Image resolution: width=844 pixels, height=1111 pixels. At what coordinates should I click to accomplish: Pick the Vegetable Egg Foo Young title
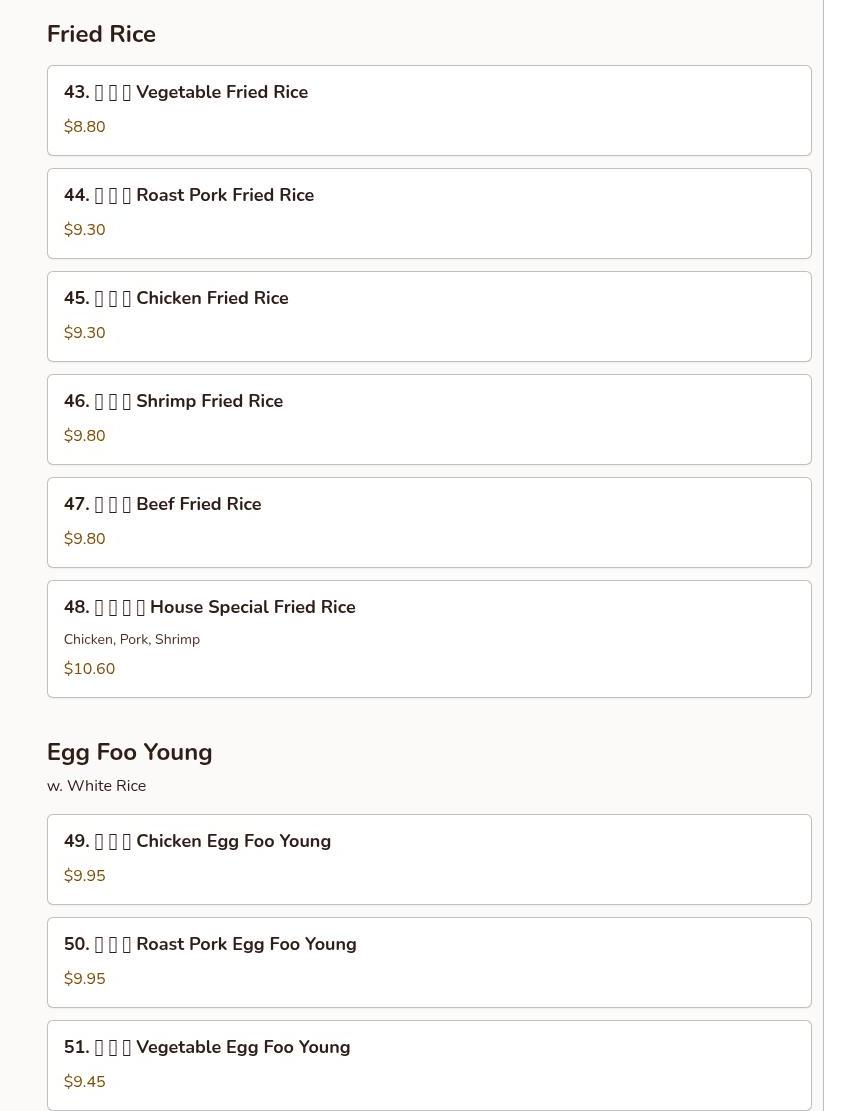(207, 1047)
